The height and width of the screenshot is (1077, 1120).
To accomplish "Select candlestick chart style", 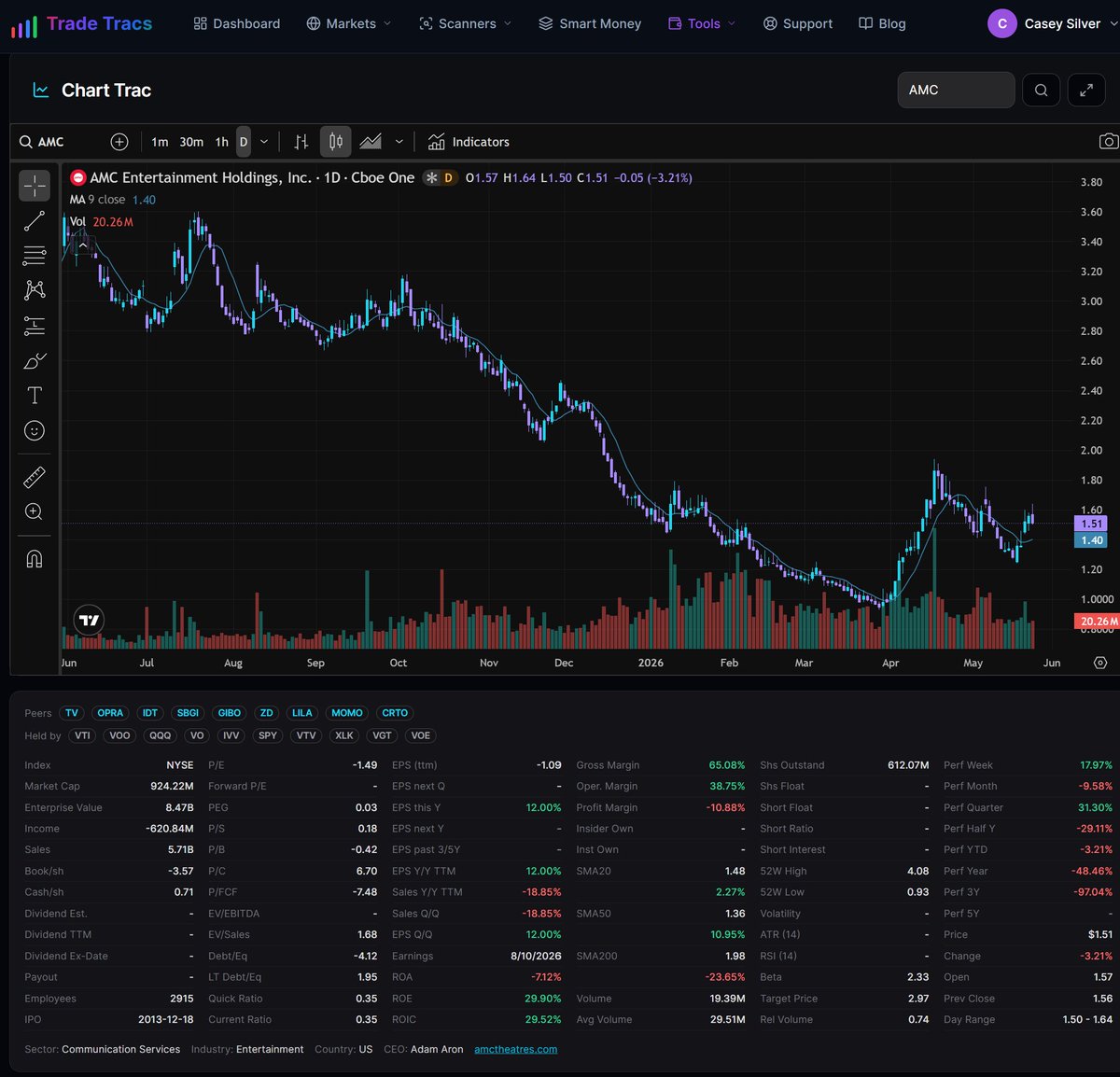I will [x=336, y=142].
